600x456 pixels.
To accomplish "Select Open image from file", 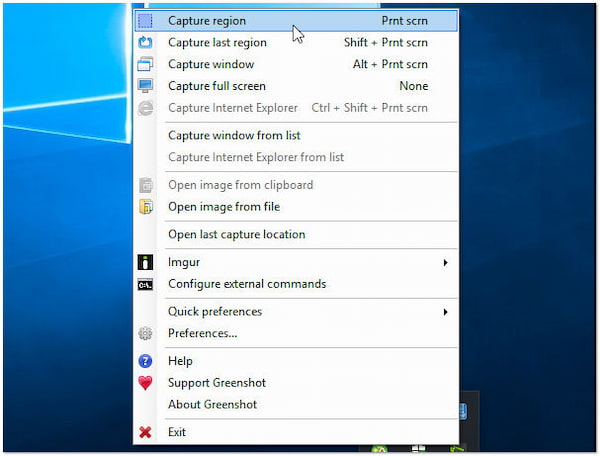I will pos(296,207).
